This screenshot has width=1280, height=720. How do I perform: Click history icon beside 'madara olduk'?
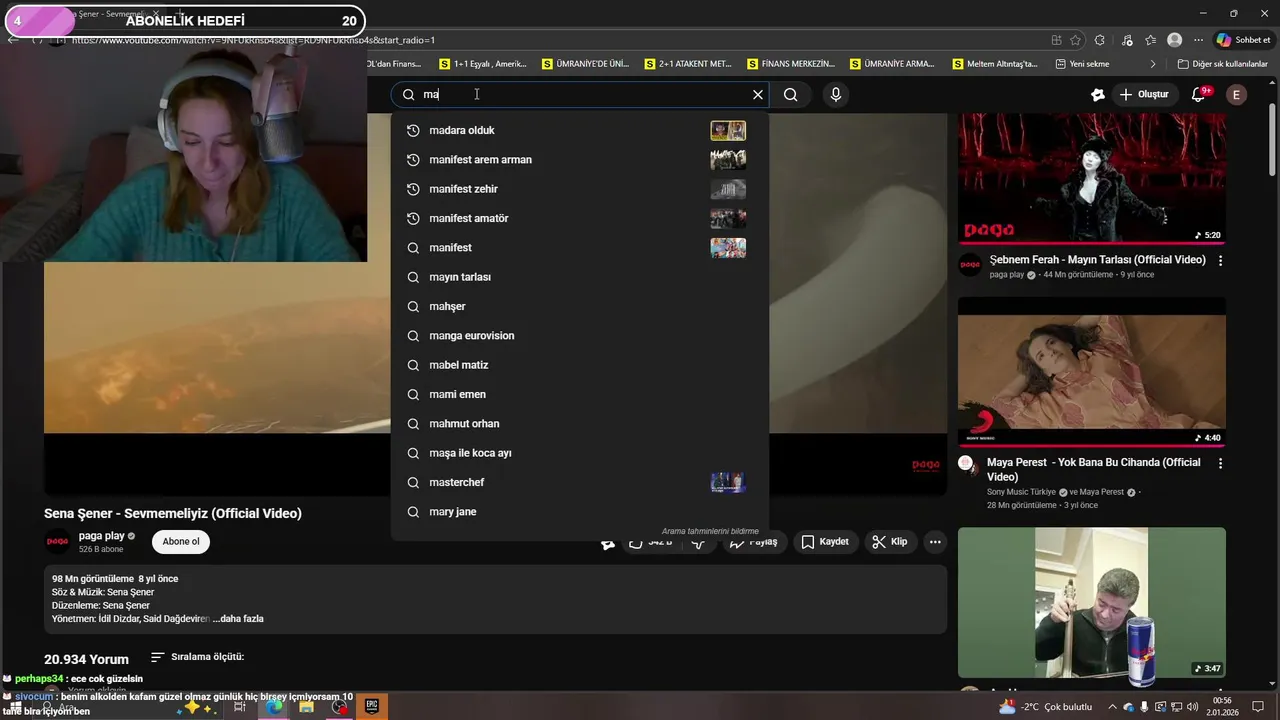412,131
